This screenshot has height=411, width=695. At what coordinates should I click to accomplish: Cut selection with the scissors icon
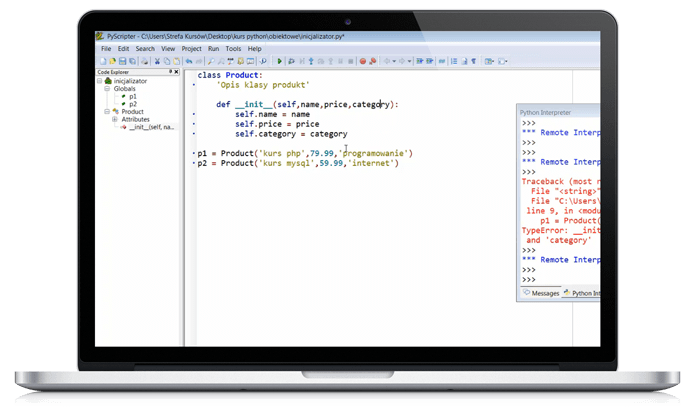coord(157,61)
